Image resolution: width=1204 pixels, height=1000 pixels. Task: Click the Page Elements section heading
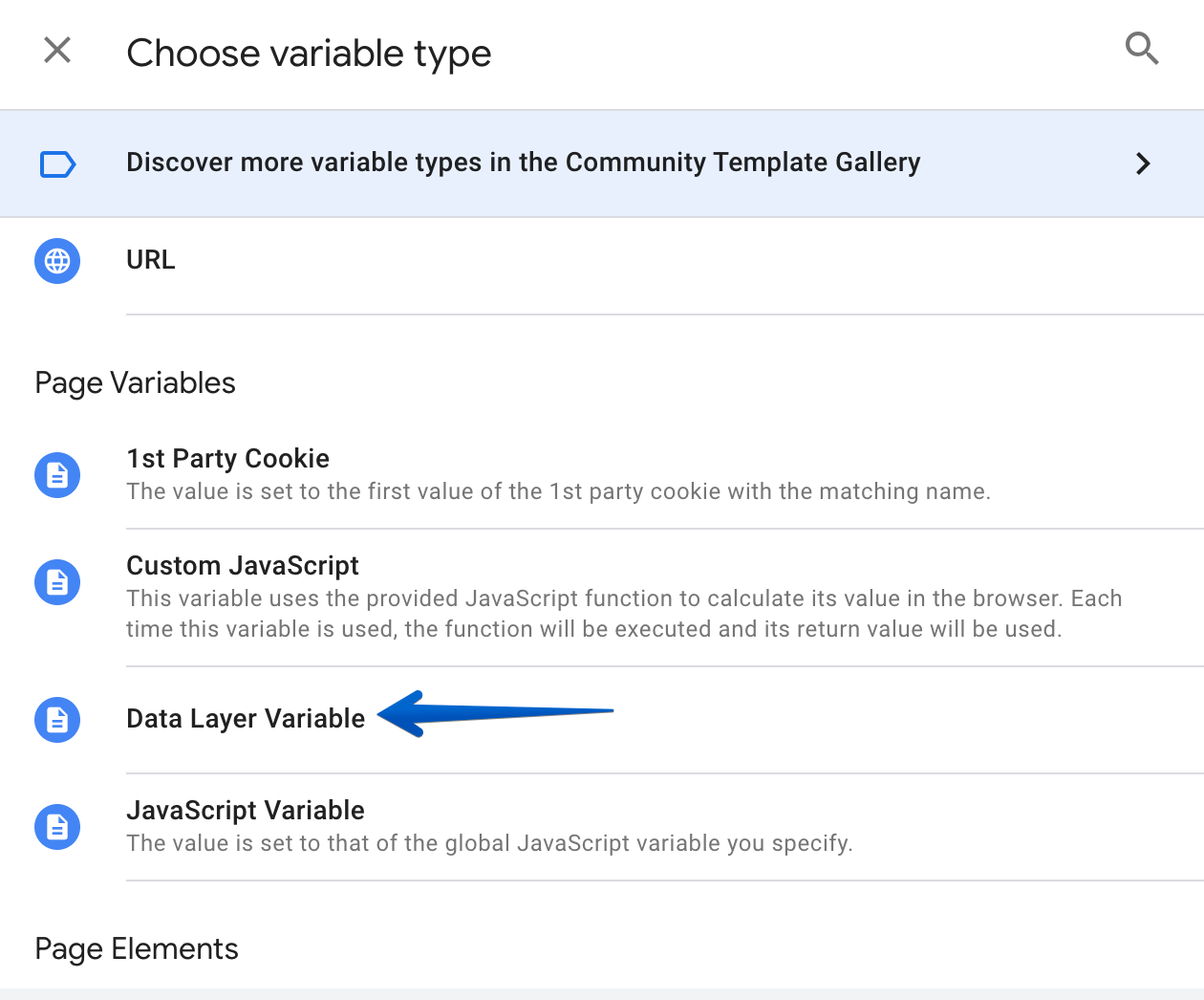137,949
